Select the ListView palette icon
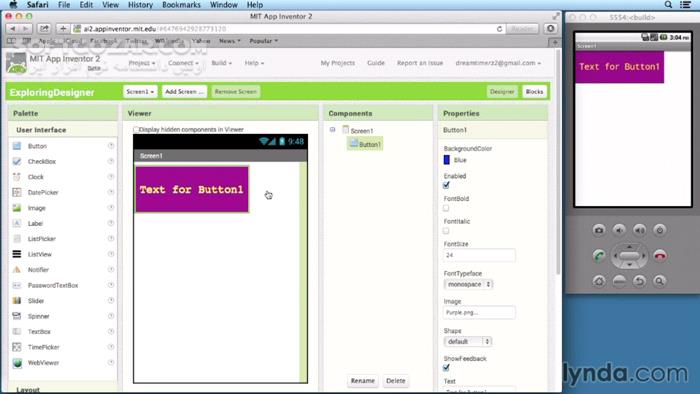This screenshot has width=700, height=394. pos(17,254)
